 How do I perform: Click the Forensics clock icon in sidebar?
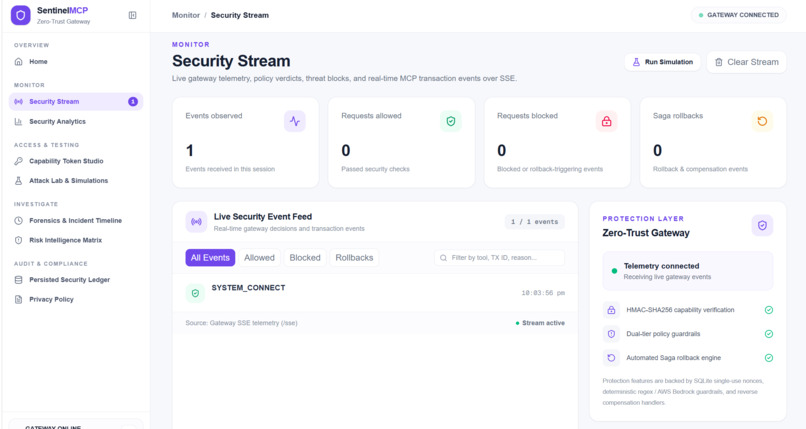tap(19, 221)
